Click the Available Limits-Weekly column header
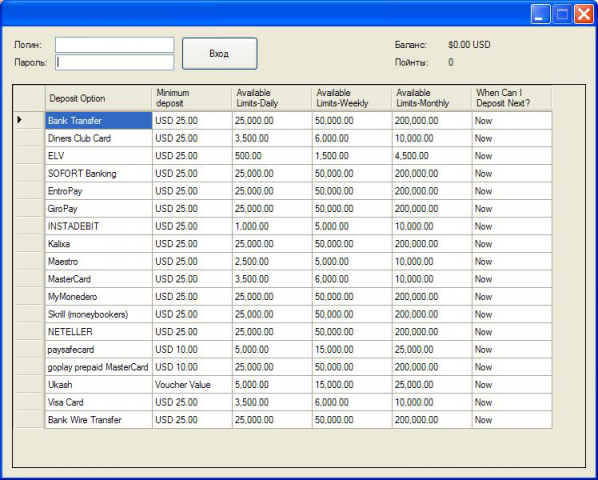Viewport: 598px width, 480px height. point(352,98)
